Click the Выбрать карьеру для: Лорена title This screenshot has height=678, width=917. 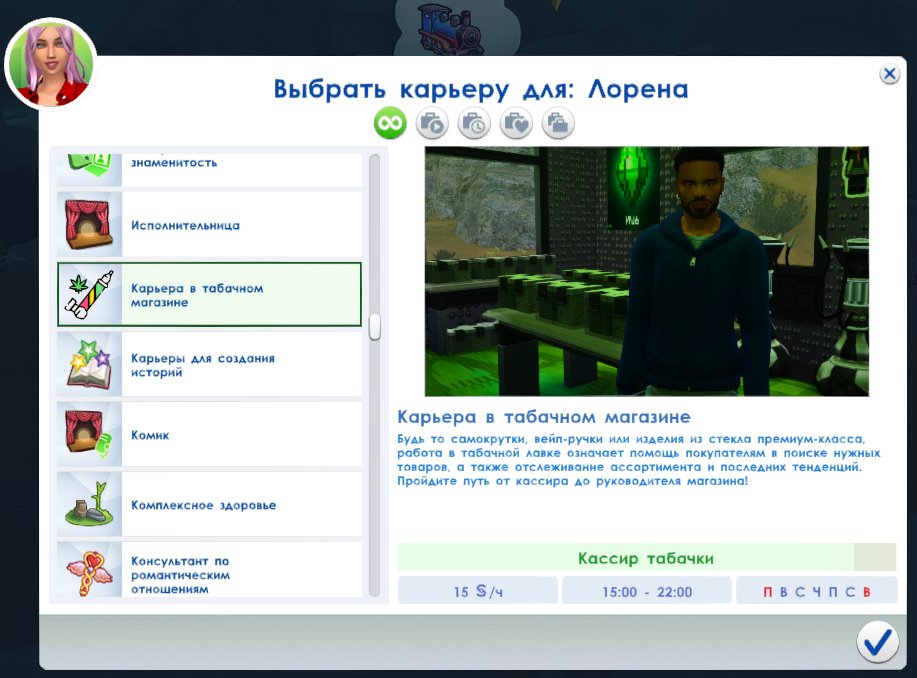click(481, 90)
